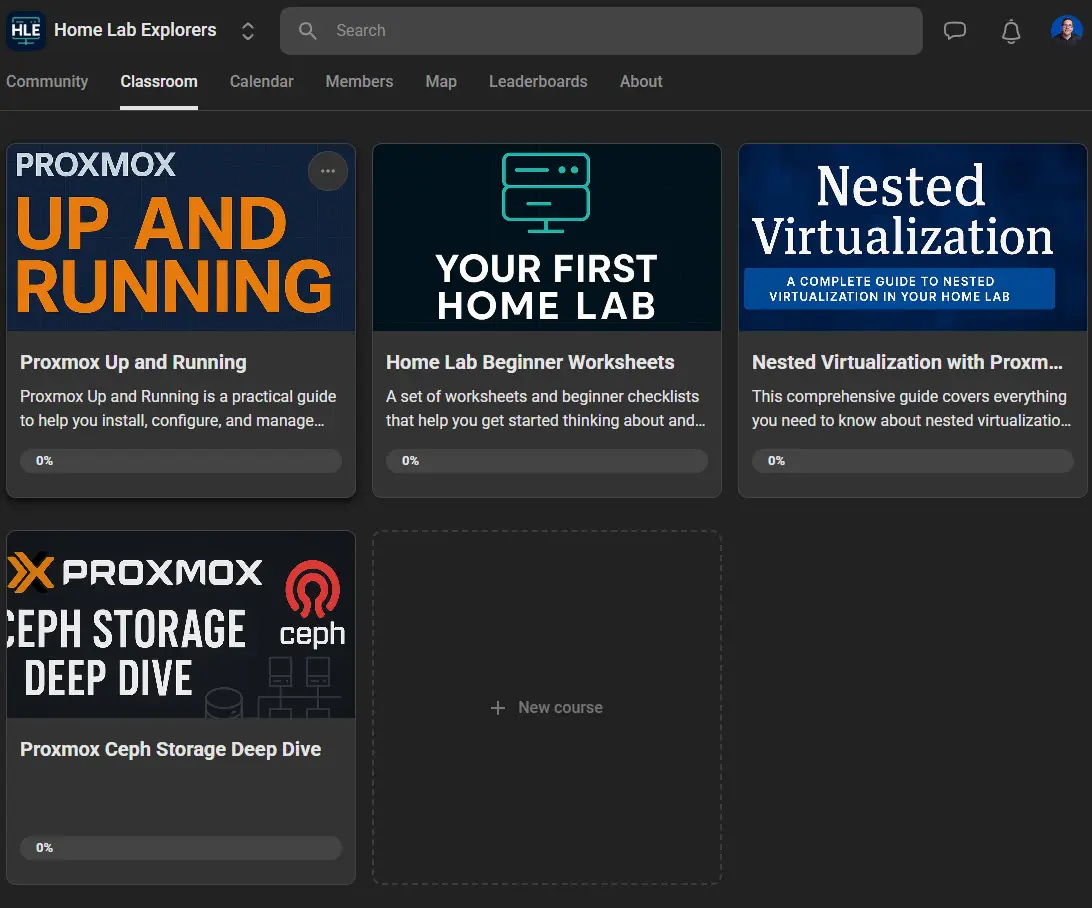Open the Ceph Storage Deep Dive thumbnail

[181, 625]
